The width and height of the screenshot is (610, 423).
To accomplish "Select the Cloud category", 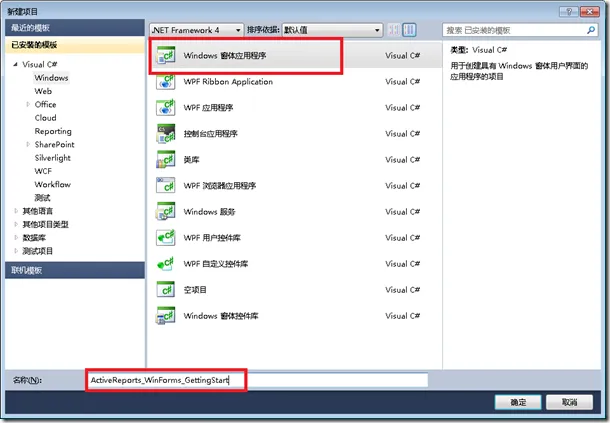I will pyautogui.click(x=46, y=118).
